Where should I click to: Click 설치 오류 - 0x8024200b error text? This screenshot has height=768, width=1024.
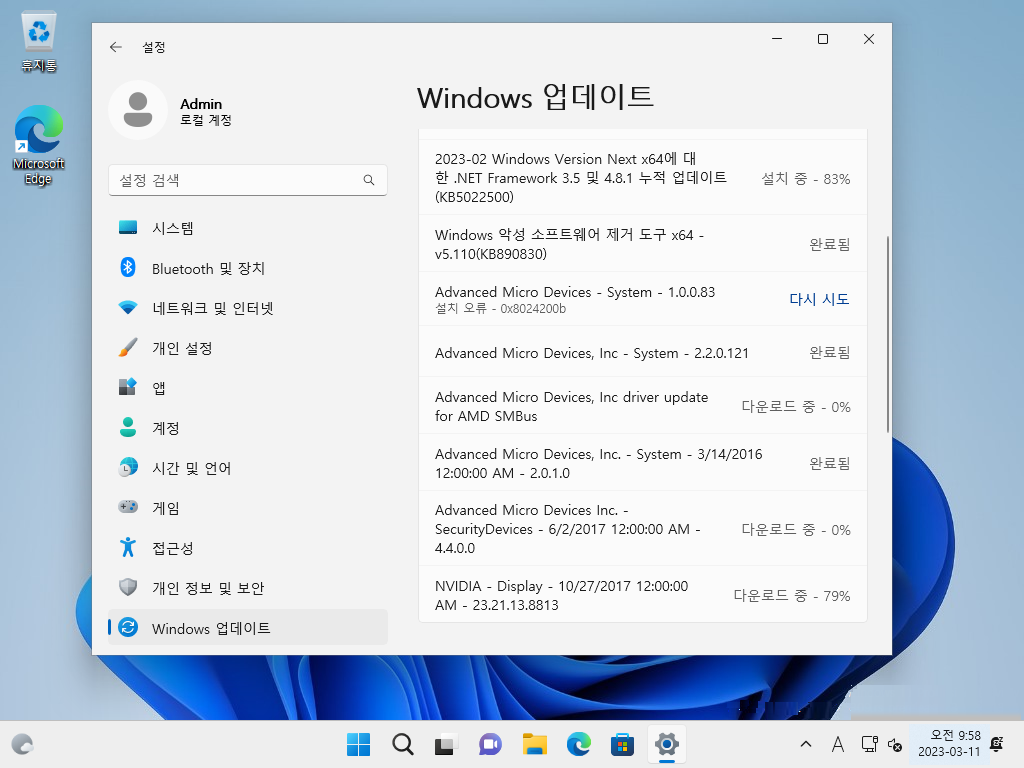point(500,309)
